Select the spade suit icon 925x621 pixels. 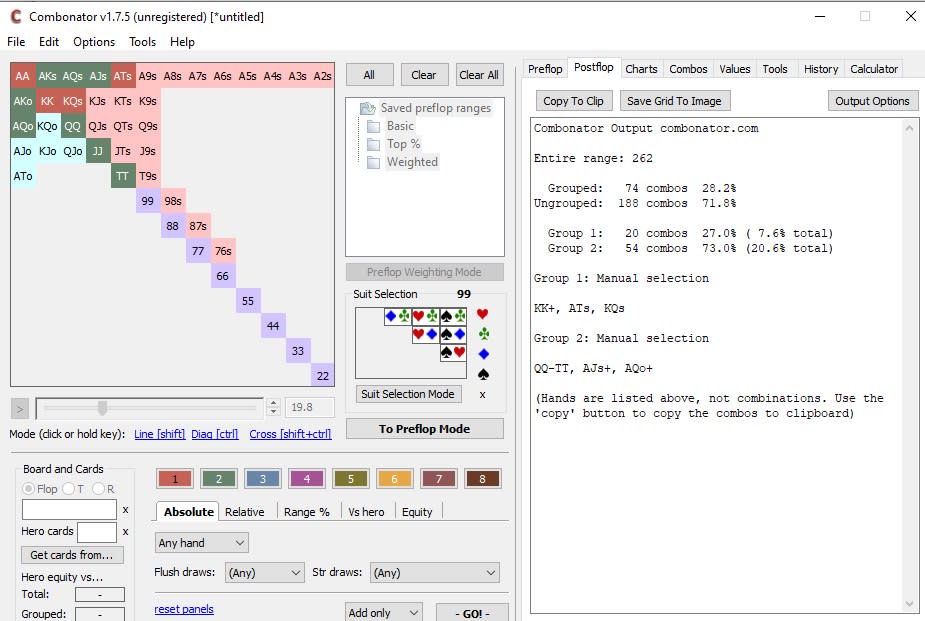tap(483, 374)
